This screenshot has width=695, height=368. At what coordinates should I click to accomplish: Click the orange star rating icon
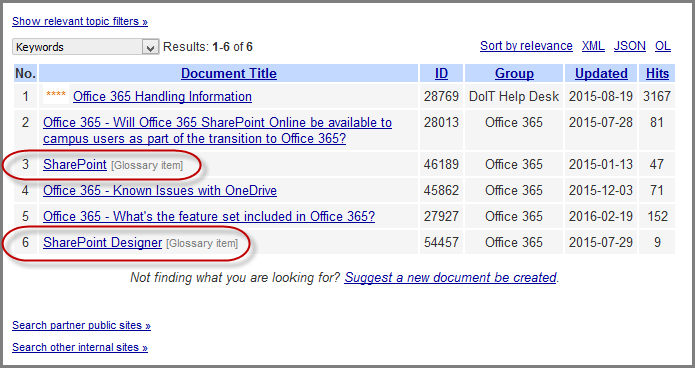pos(56,95)
